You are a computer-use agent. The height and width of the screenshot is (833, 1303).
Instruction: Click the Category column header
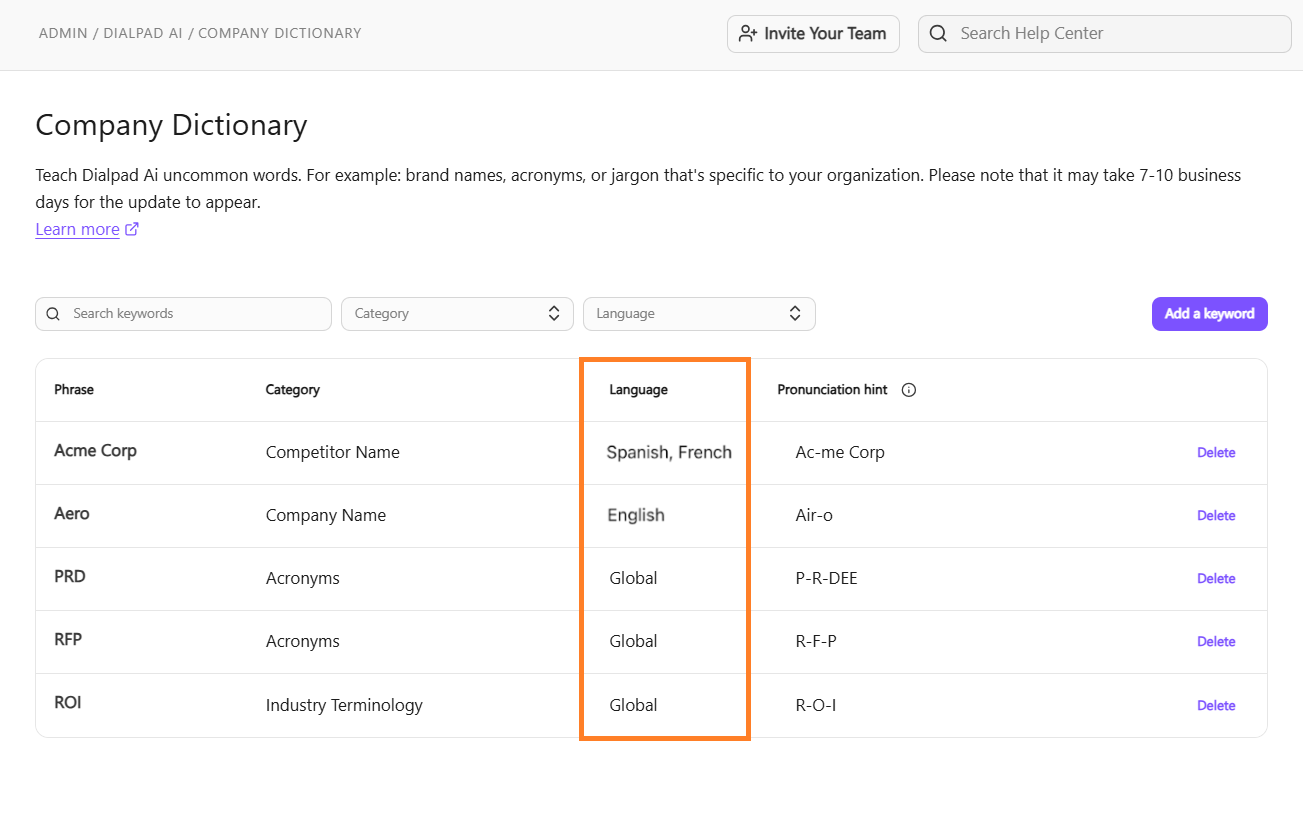tap(292, 390)
